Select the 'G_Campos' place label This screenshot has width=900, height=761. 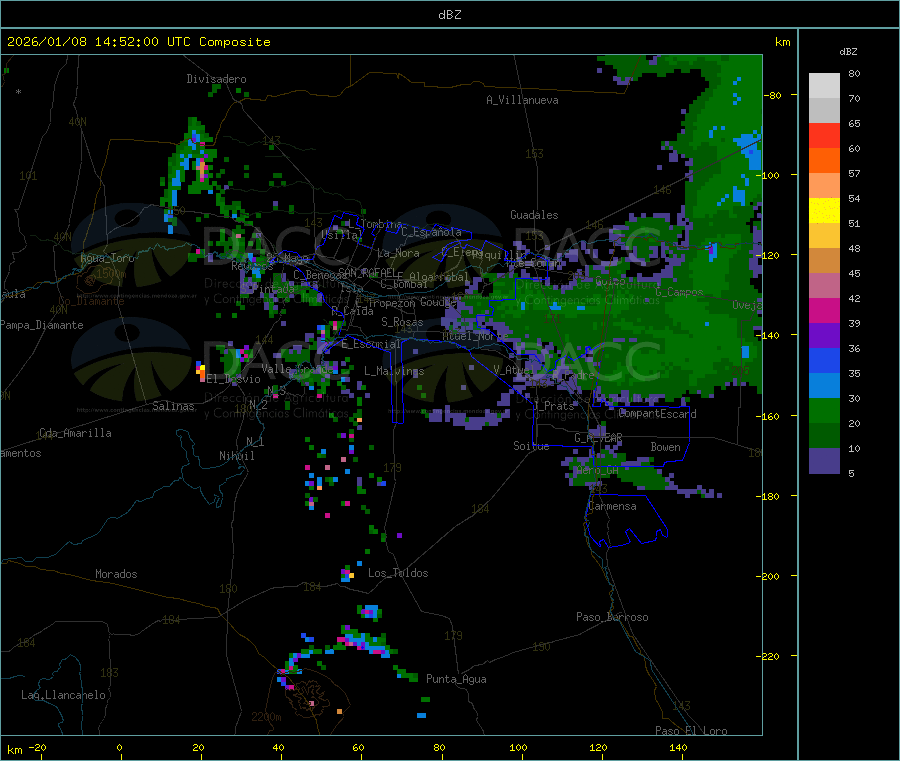coord(680,292)
